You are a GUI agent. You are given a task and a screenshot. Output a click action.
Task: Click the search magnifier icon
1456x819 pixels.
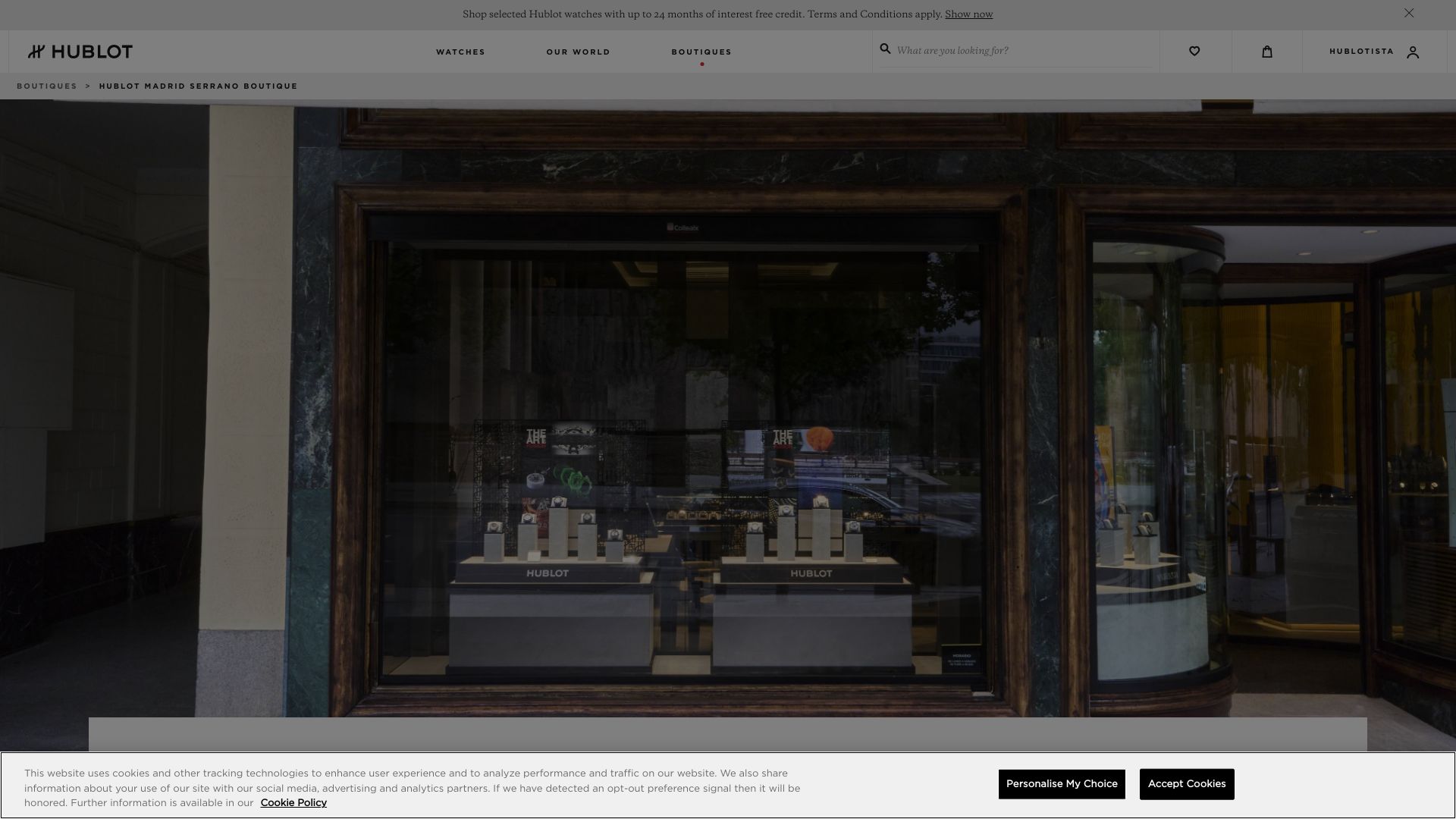click(x=885, y=49)
